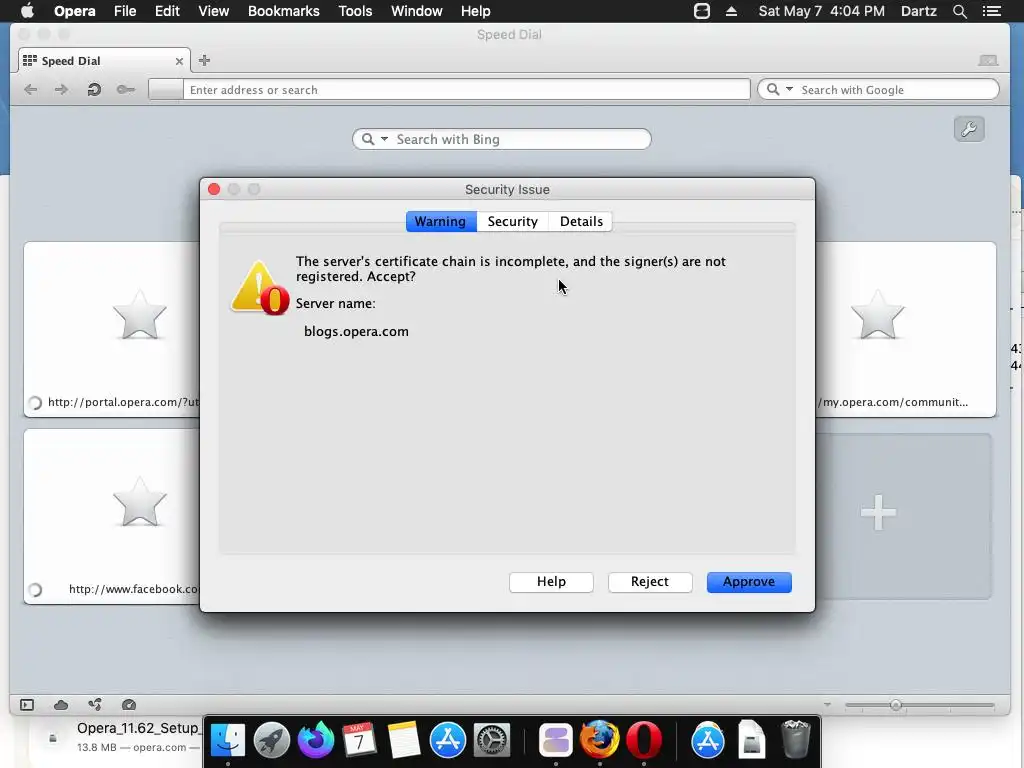
Task: Close the Security Issue dialog
Action: [x=214, y=189]
